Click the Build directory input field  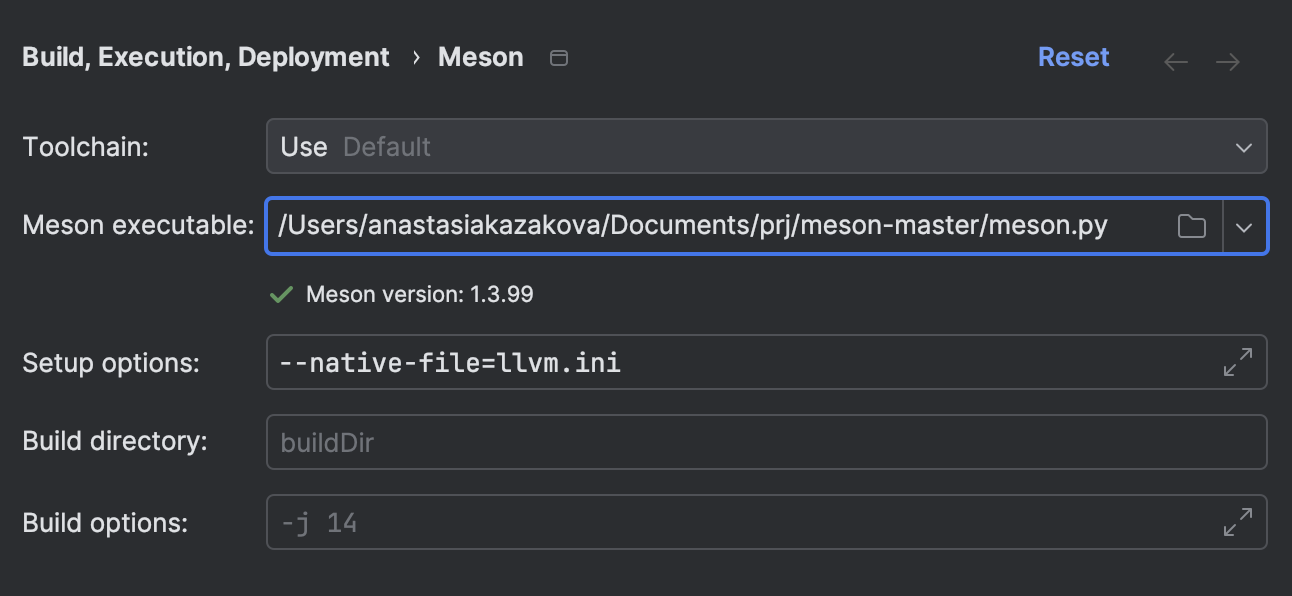coord(766,442)
